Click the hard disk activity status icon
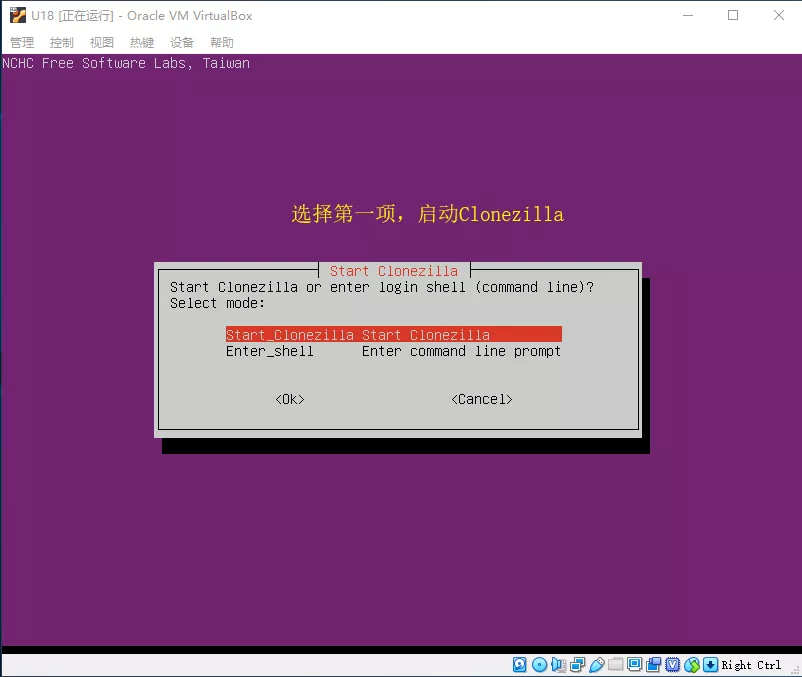 pyautogui.click(x=519, y=664)
